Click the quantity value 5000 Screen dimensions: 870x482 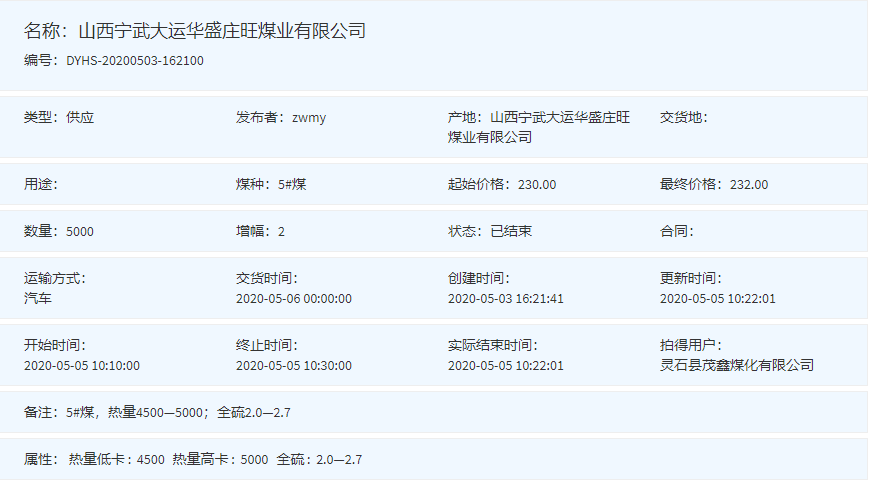[x=80, y=231]
